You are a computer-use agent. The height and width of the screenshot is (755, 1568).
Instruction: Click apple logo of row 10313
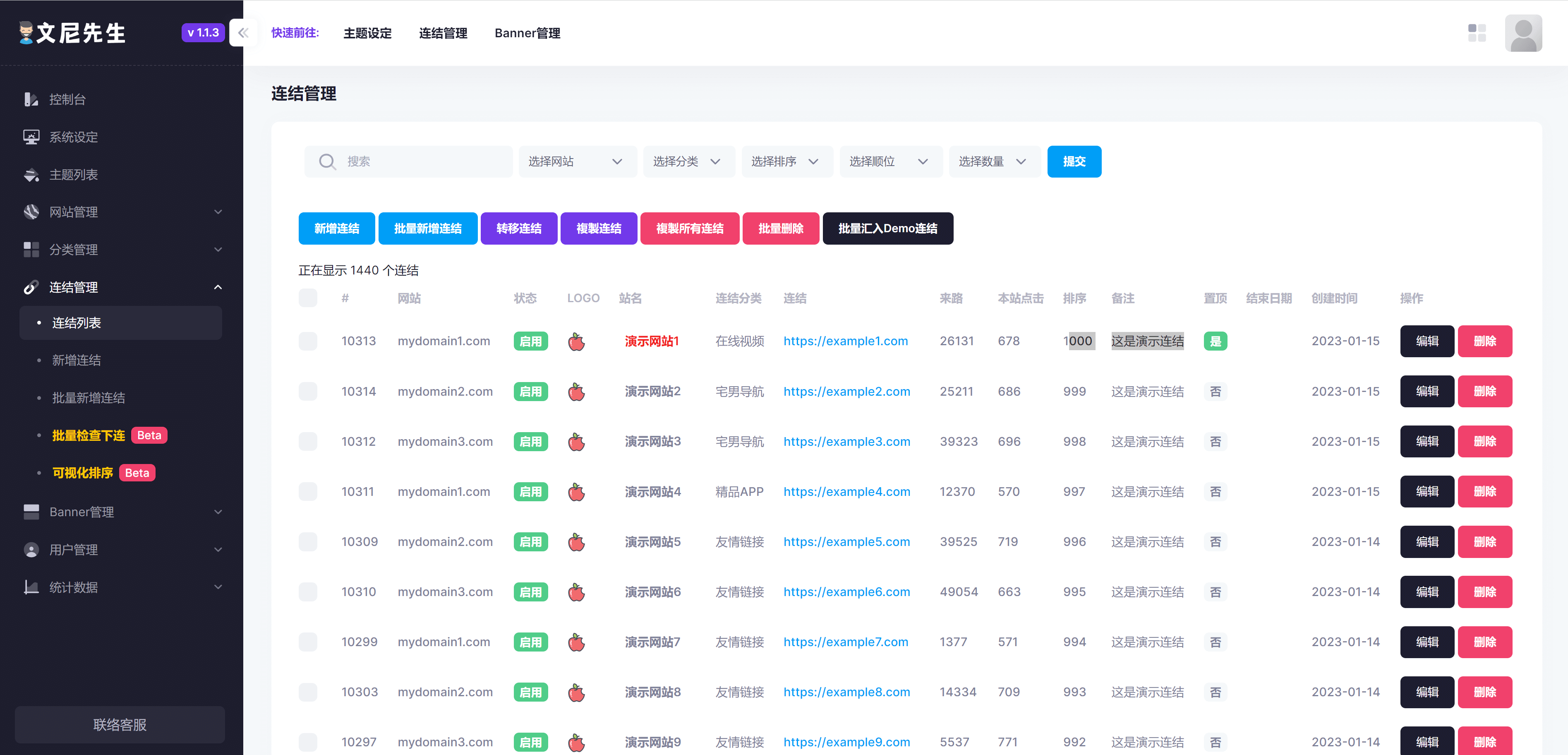[x=576, y=341]
